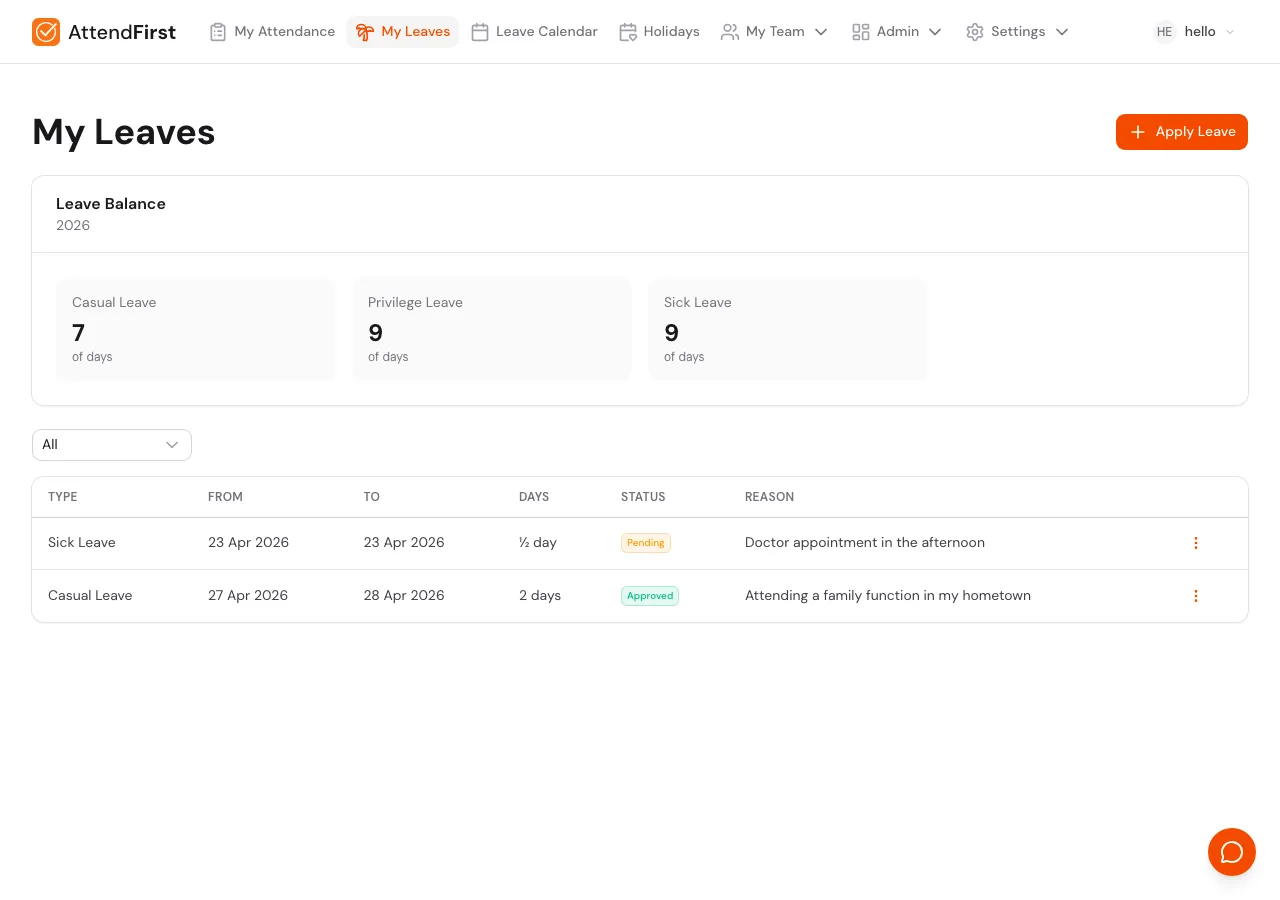Click the My Leaves leaf icon
The width and height of the screenshot is (1280, 900).
point(365,31)
